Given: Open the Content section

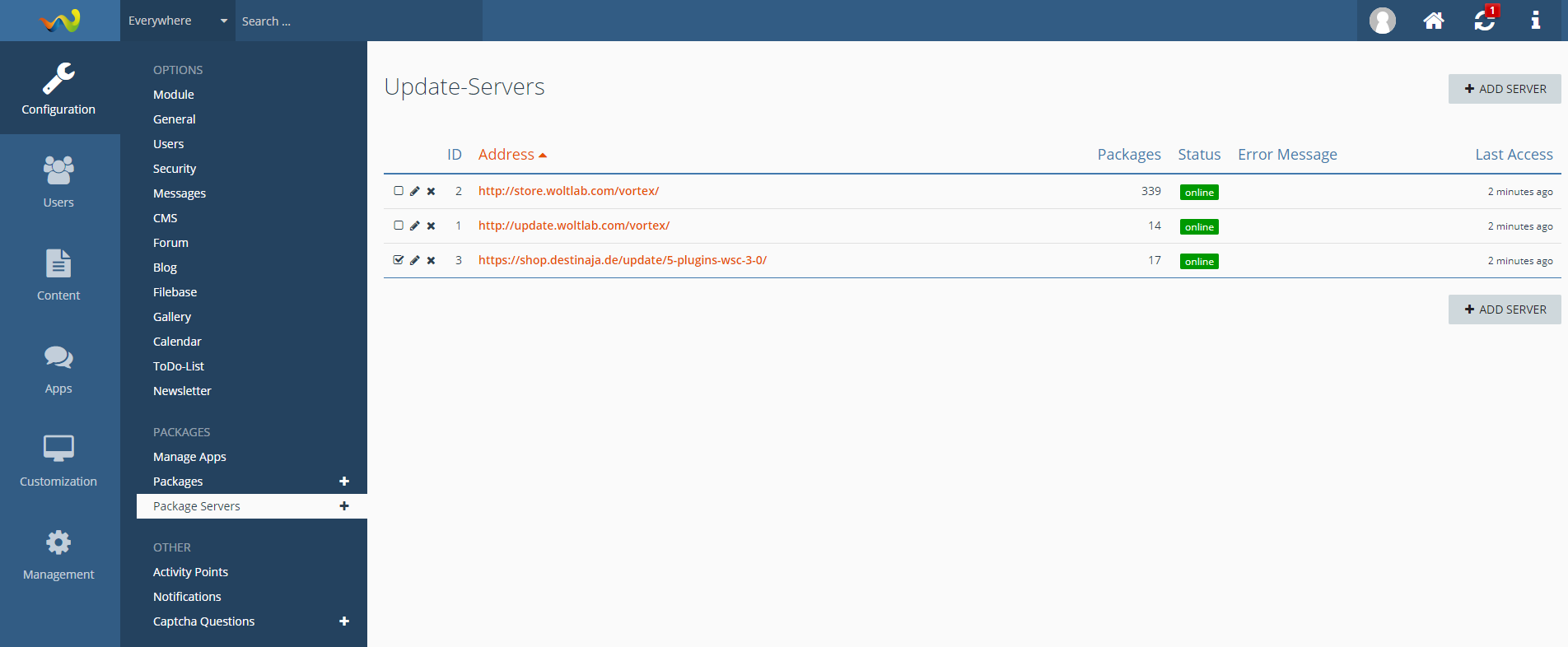Looking at the screenshot, I should (59, 274).
